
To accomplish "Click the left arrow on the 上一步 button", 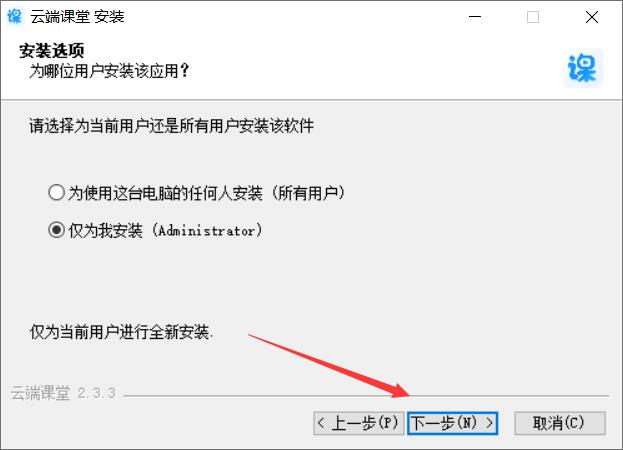I will point(321,423).
